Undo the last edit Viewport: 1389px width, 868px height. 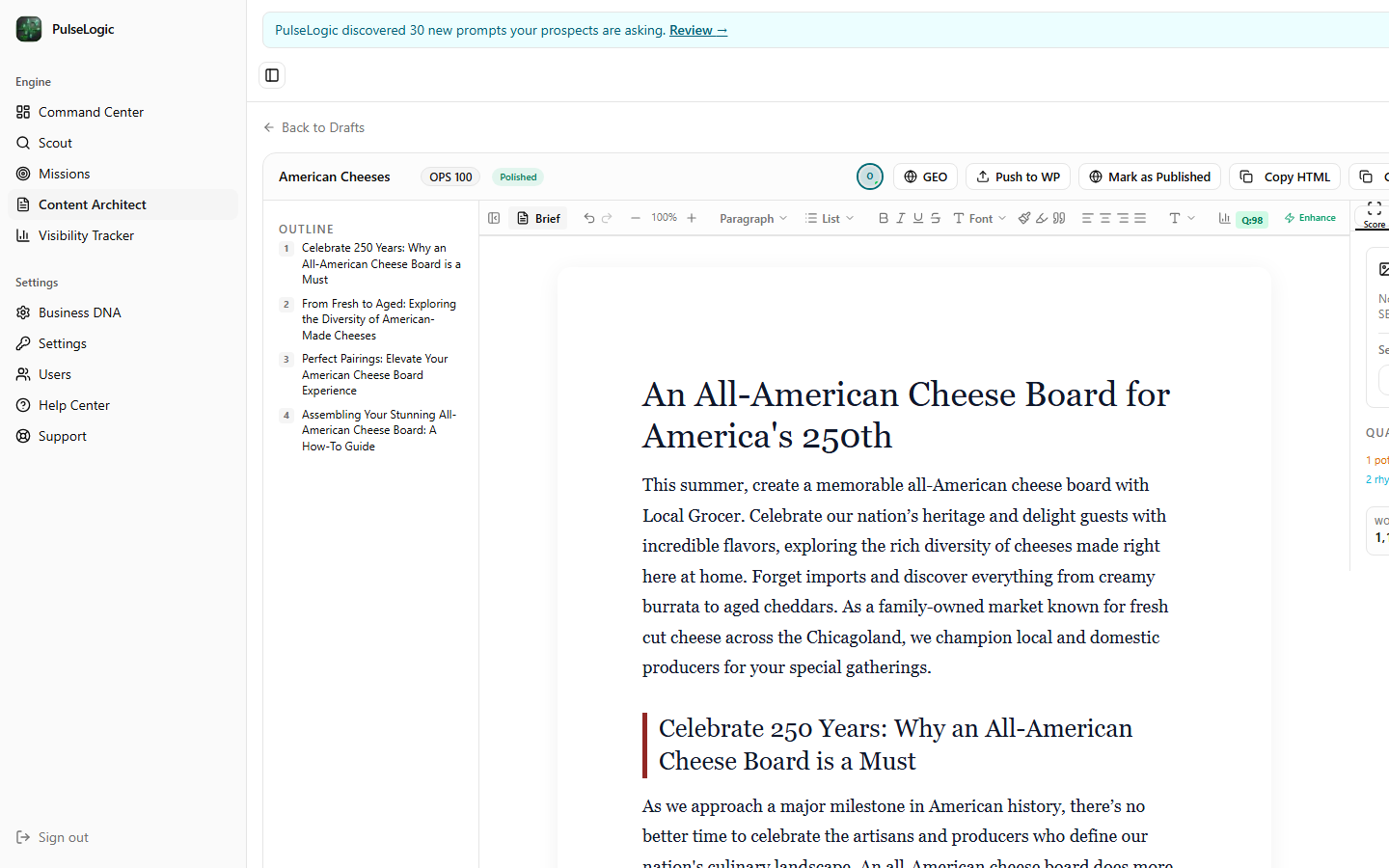coord(589,218)
